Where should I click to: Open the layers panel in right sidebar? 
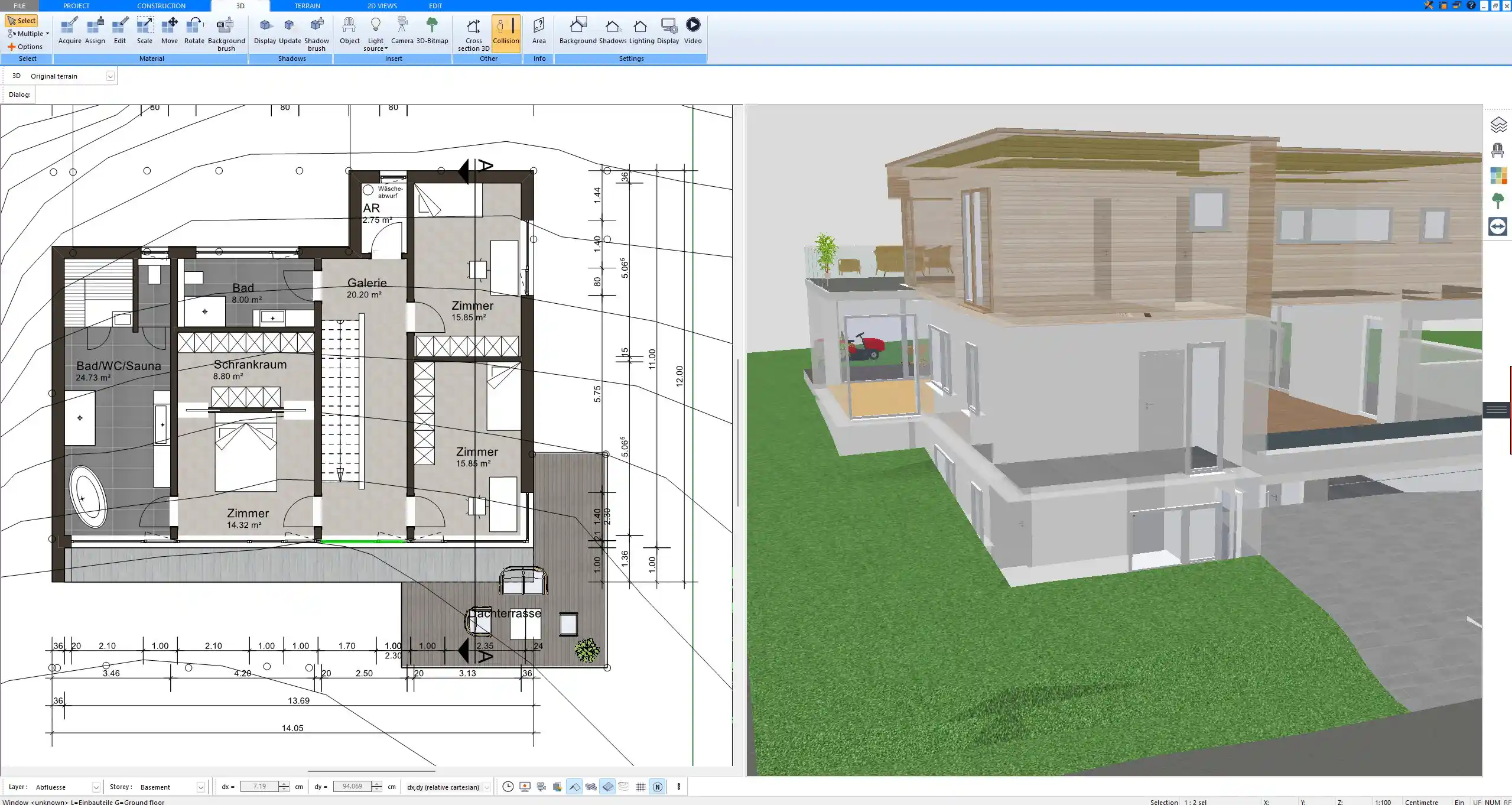click(1498, 125)
